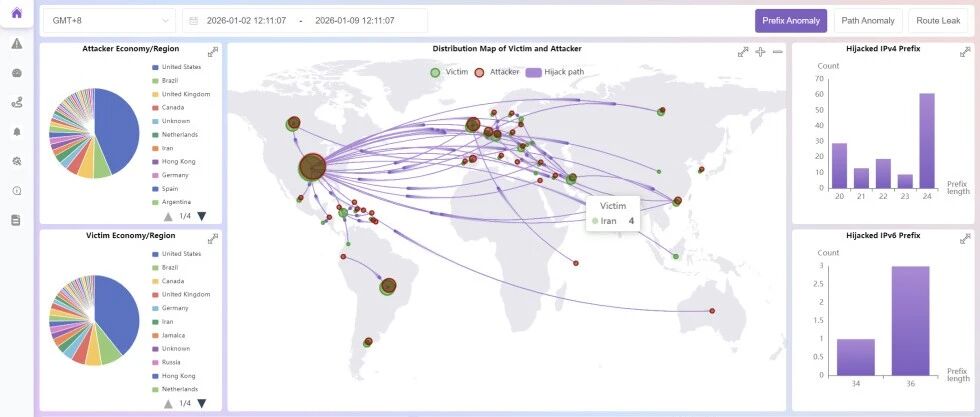Switch to Route Leak tab
This screenshot has width=980, height=417.
938,21
